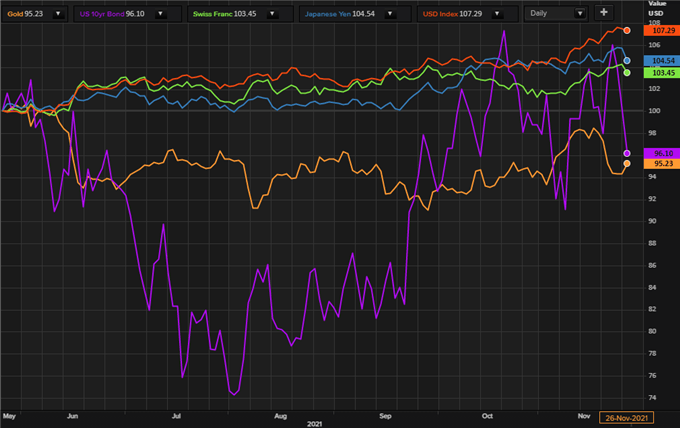Select the Gold legend label
The height and width of the screenshot is (428, 680).
coord(15,15)
